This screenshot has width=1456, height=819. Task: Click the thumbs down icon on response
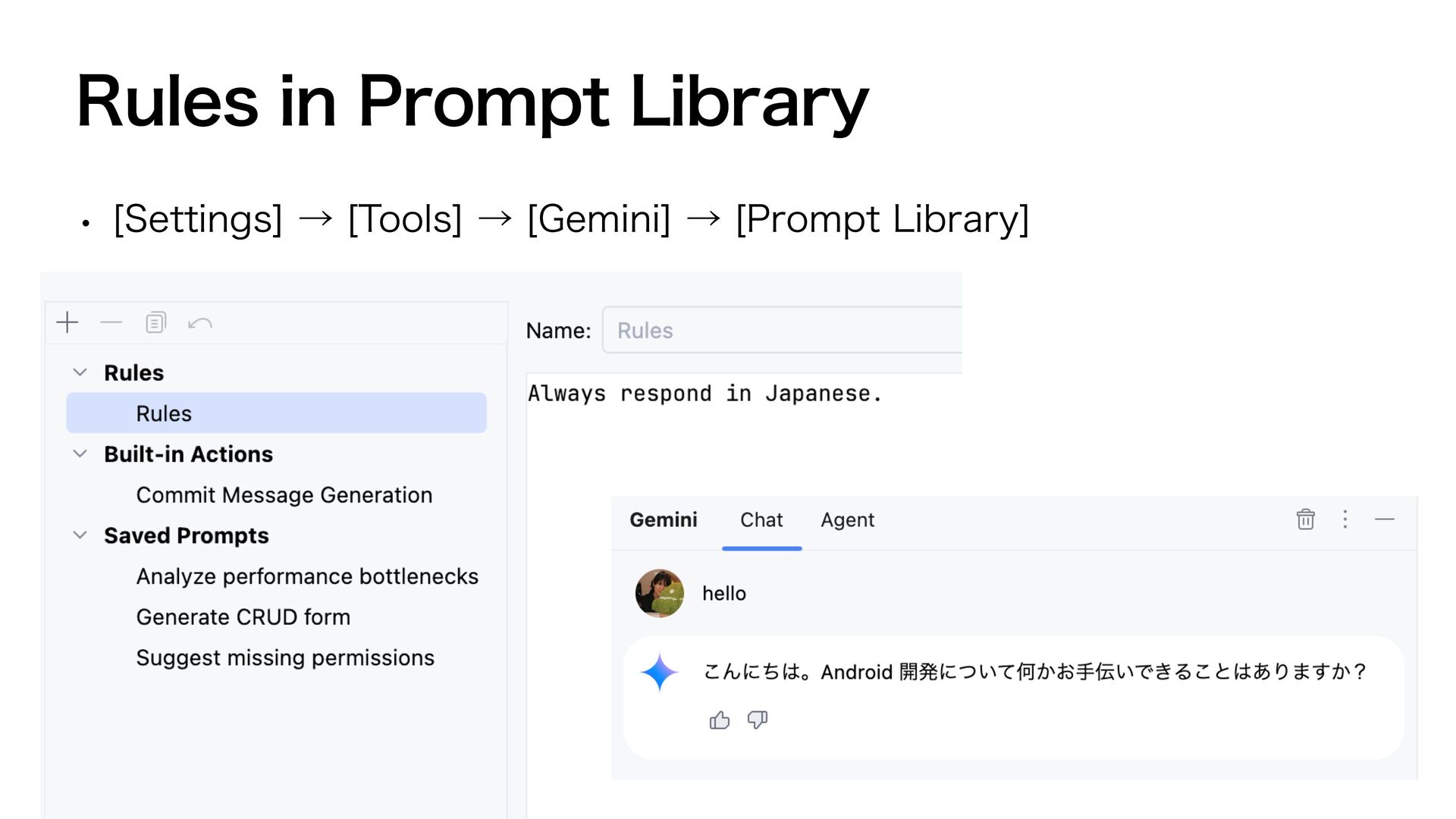(758, 720)
